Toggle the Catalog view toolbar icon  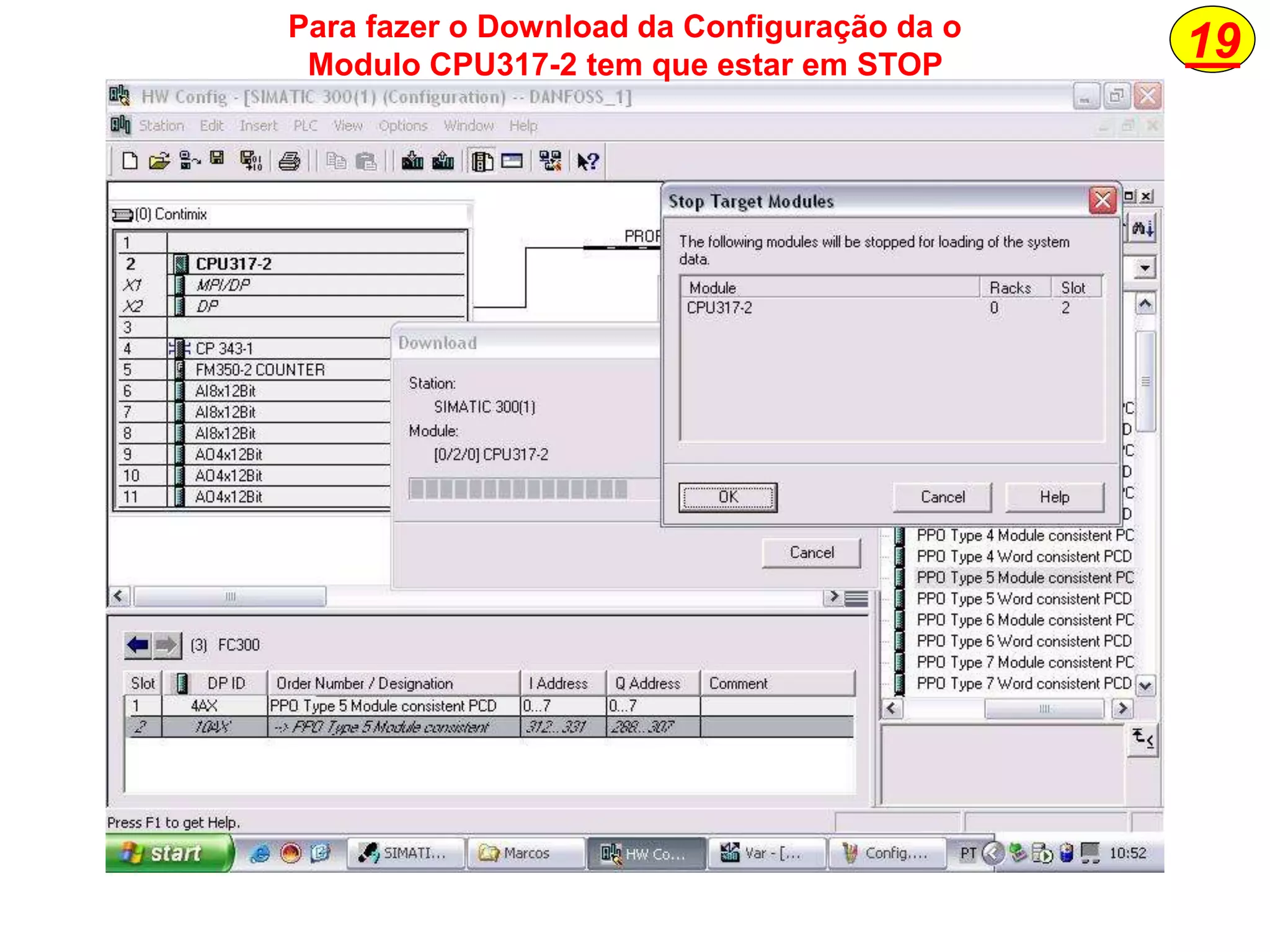coord(482,161)
